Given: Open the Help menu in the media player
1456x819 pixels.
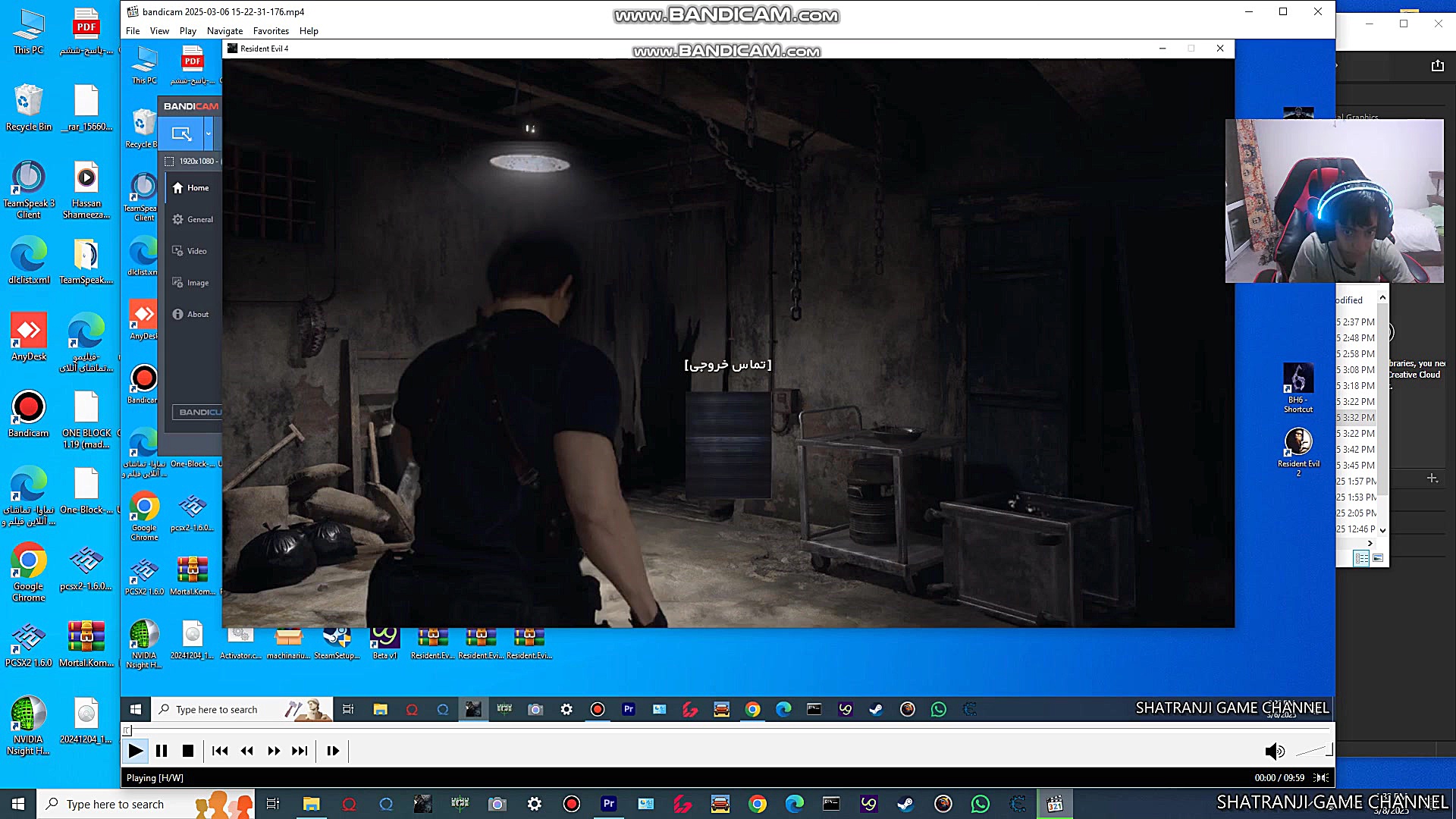Looking at the screenshot, I should pos(309,31).
